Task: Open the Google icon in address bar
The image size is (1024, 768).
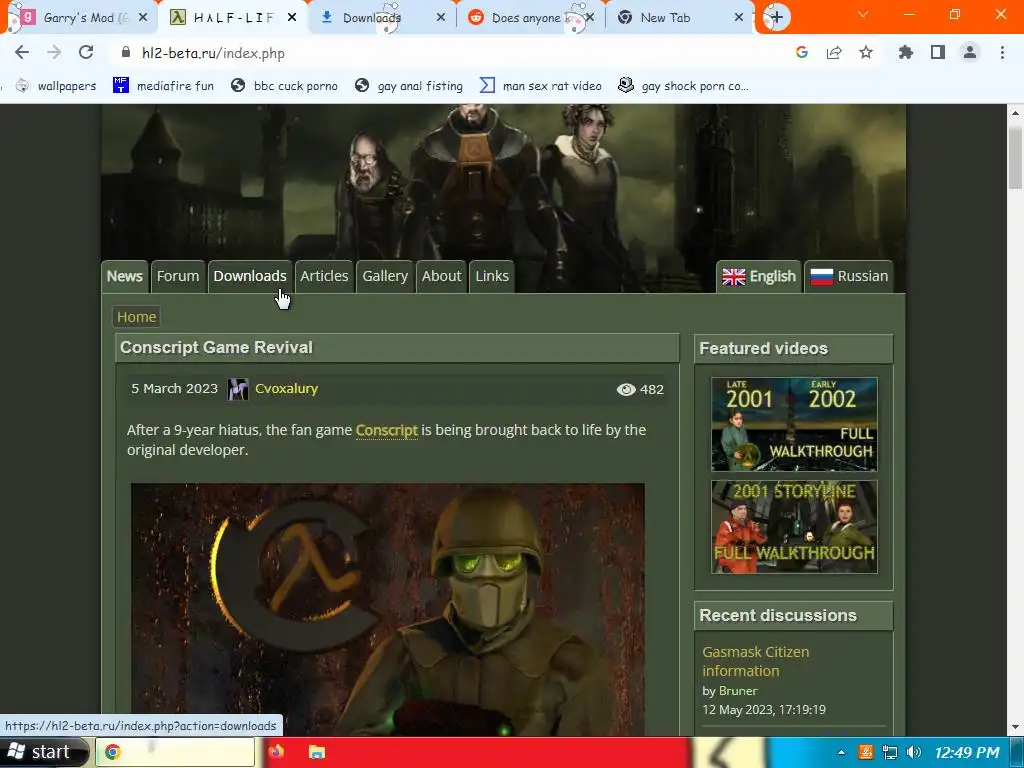Action: click(801, 52)
